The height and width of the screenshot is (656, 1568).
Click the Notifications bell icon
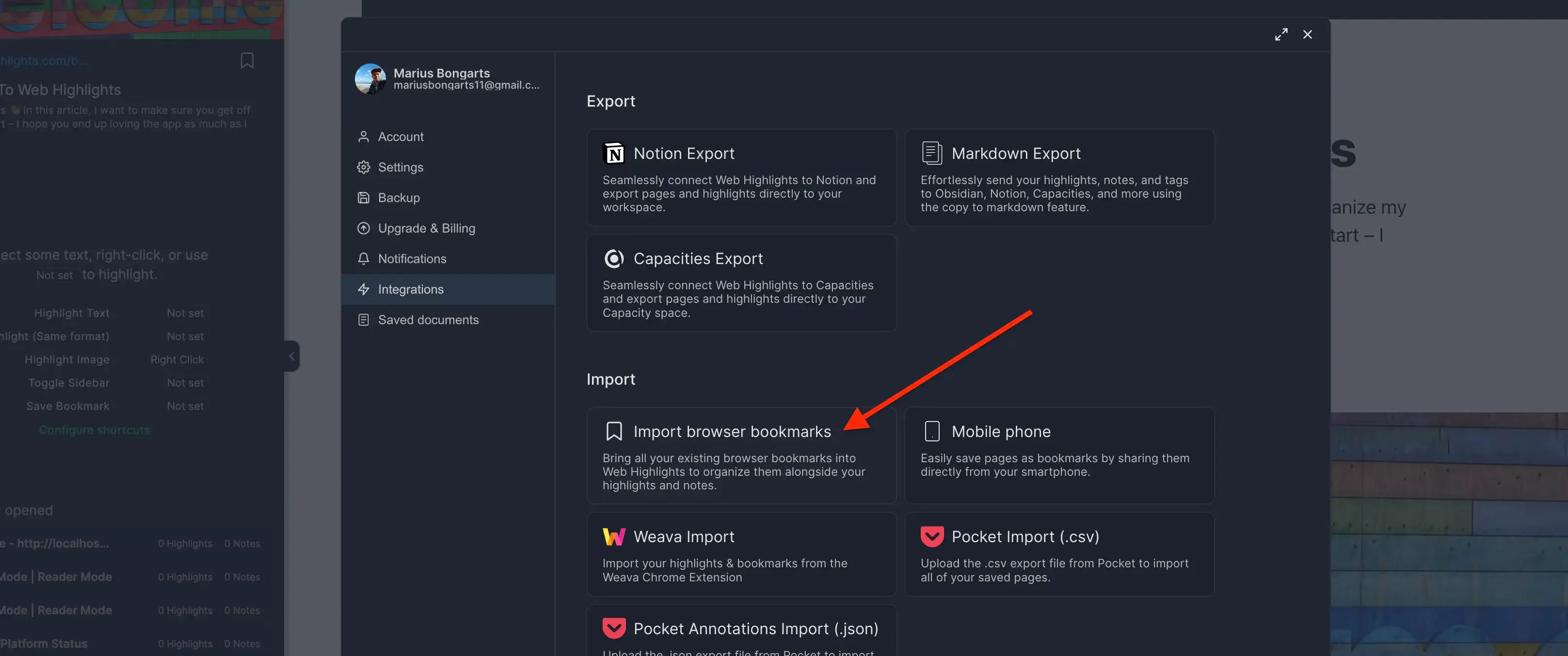tap(363, 258)
